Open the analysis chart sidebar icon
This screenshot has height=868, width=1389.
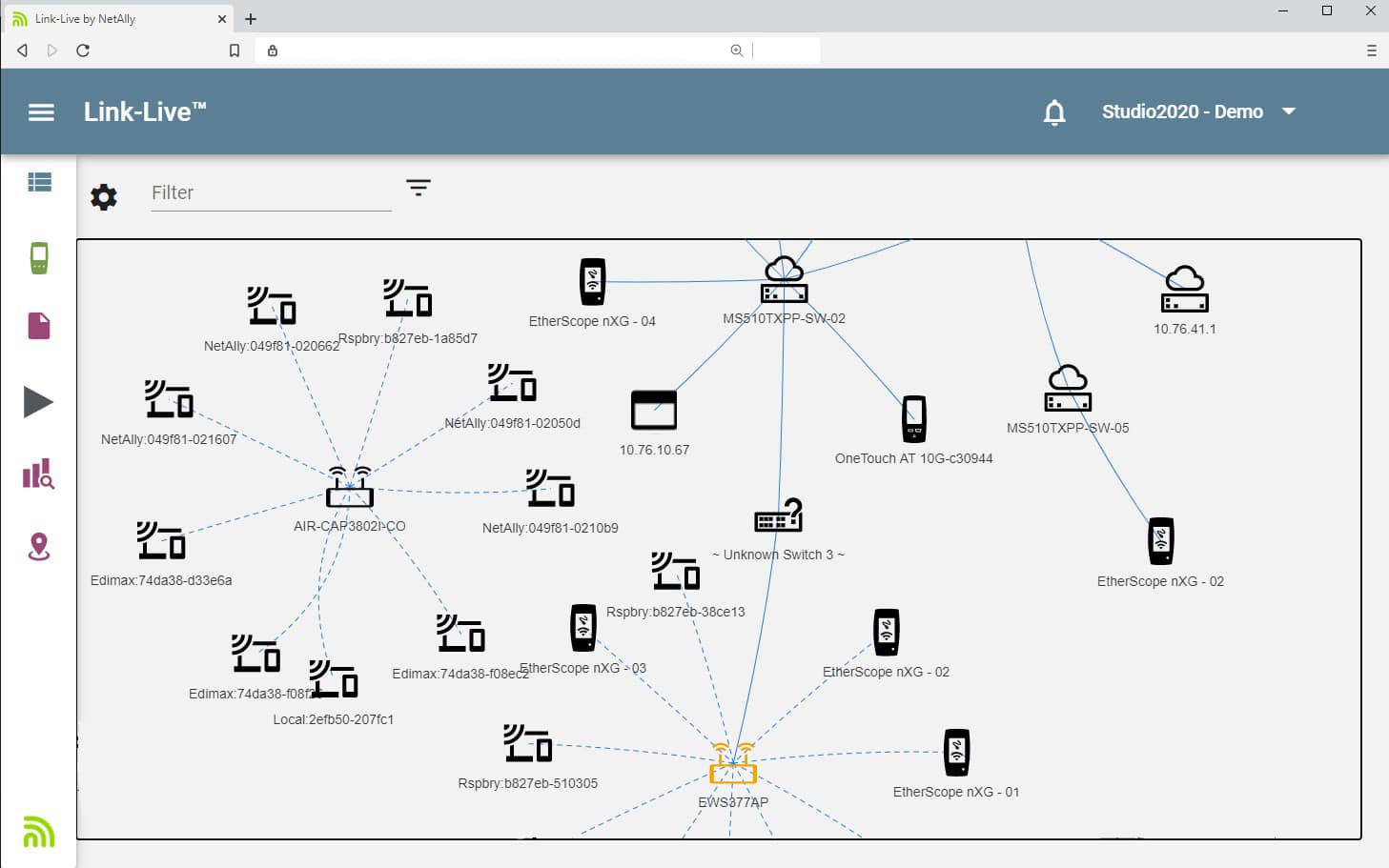tap(38, 474)
